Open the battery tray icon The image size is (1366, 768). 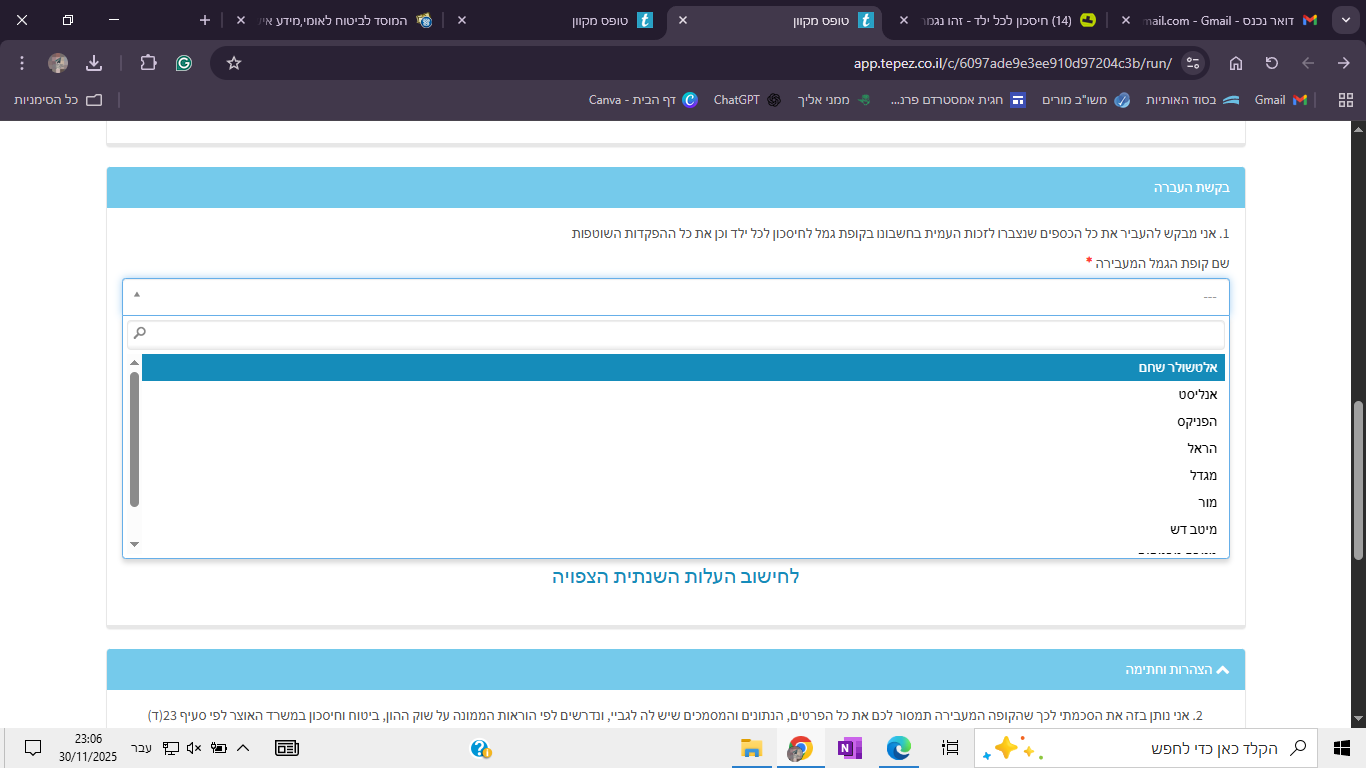[x=218, y=748]
